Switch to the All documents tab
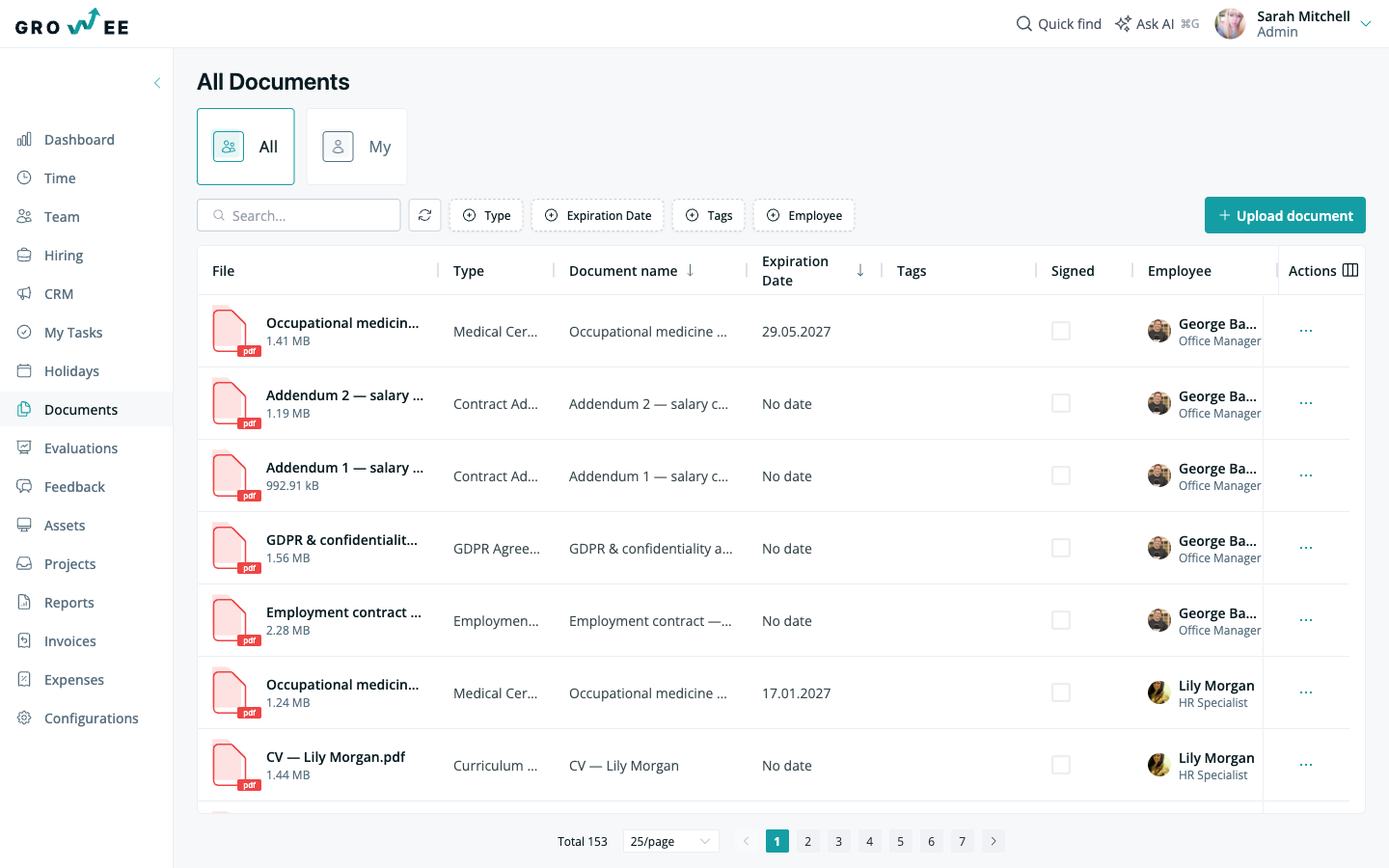 [x=246, y=147]
